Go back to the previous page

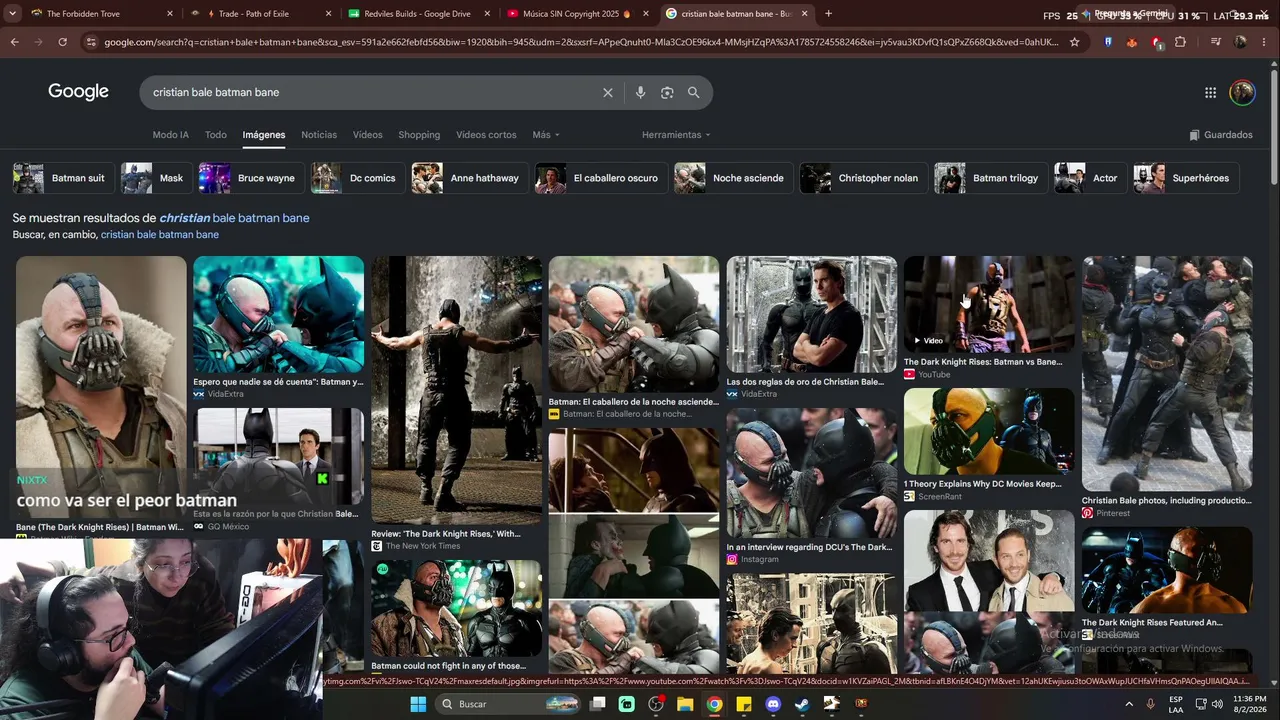coord(14,42)
